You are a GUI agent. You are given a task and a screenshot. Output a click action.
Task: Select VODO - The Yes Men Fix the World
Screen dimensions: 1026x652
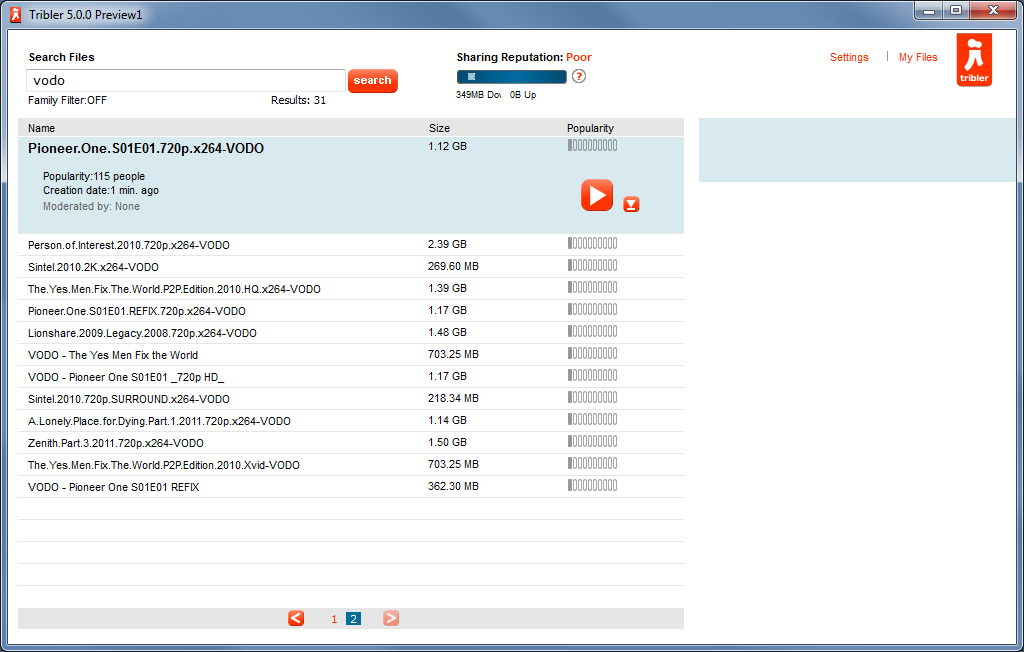(351, 355)
